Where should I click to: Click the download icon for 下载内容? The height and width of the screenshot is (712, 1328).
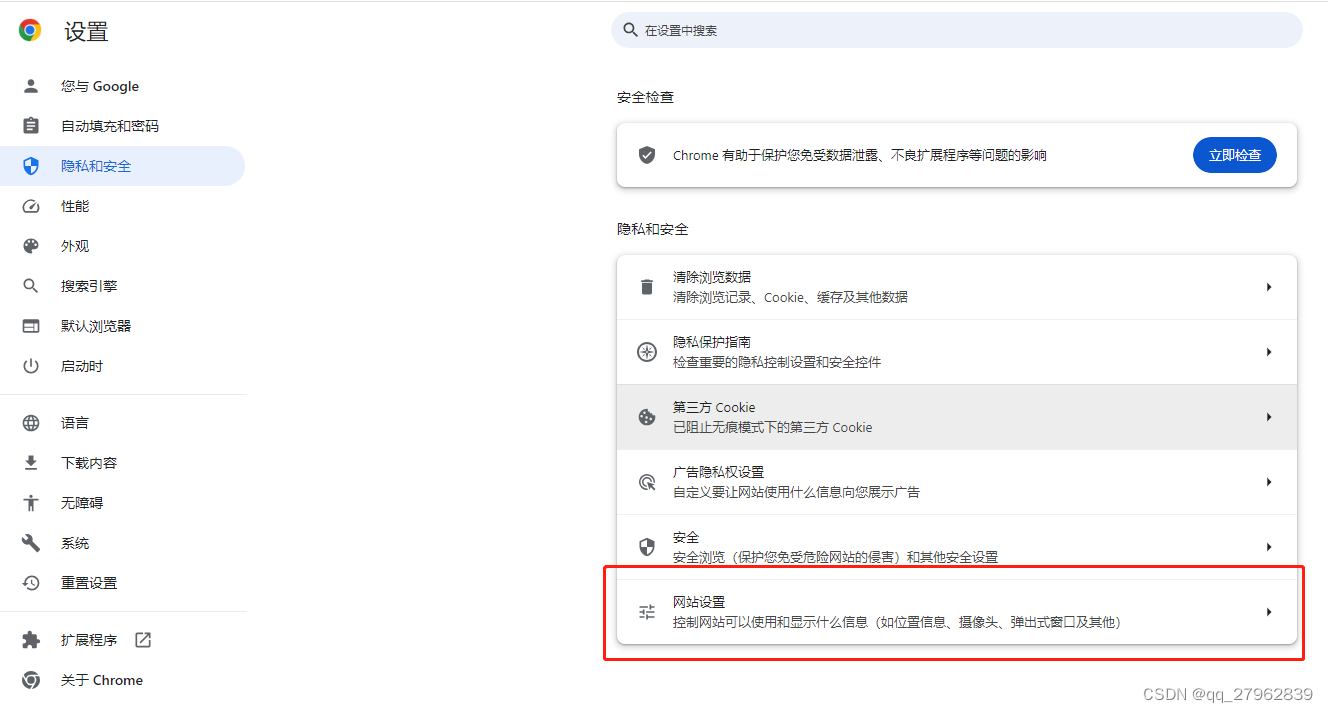pos(31,463)
